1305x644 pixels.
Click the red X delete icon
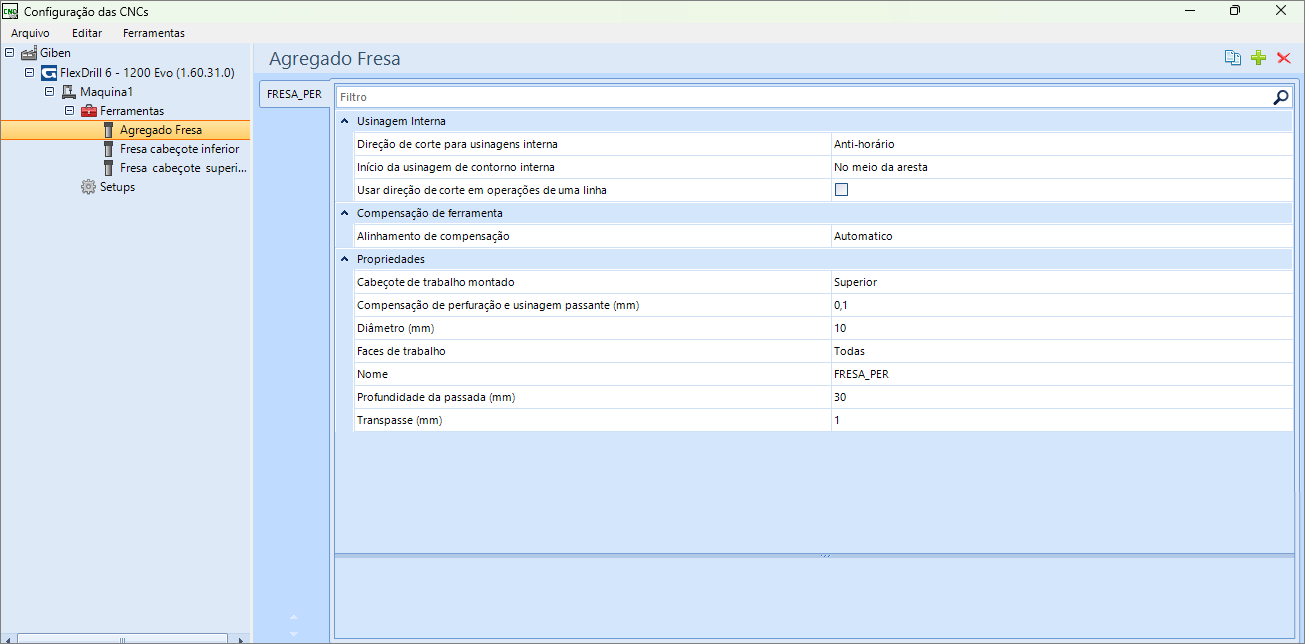pos(1284,58)
